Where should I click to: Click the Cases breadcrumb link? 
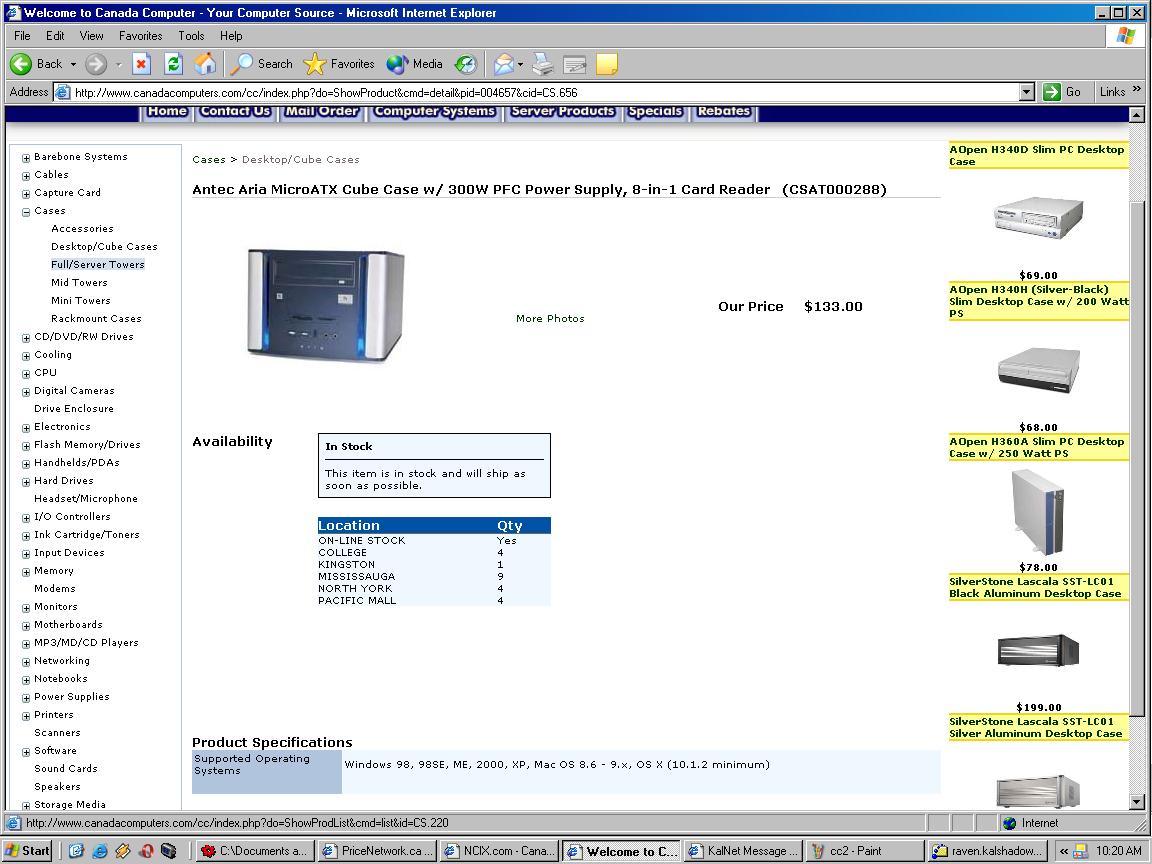[x=209, y=159]
